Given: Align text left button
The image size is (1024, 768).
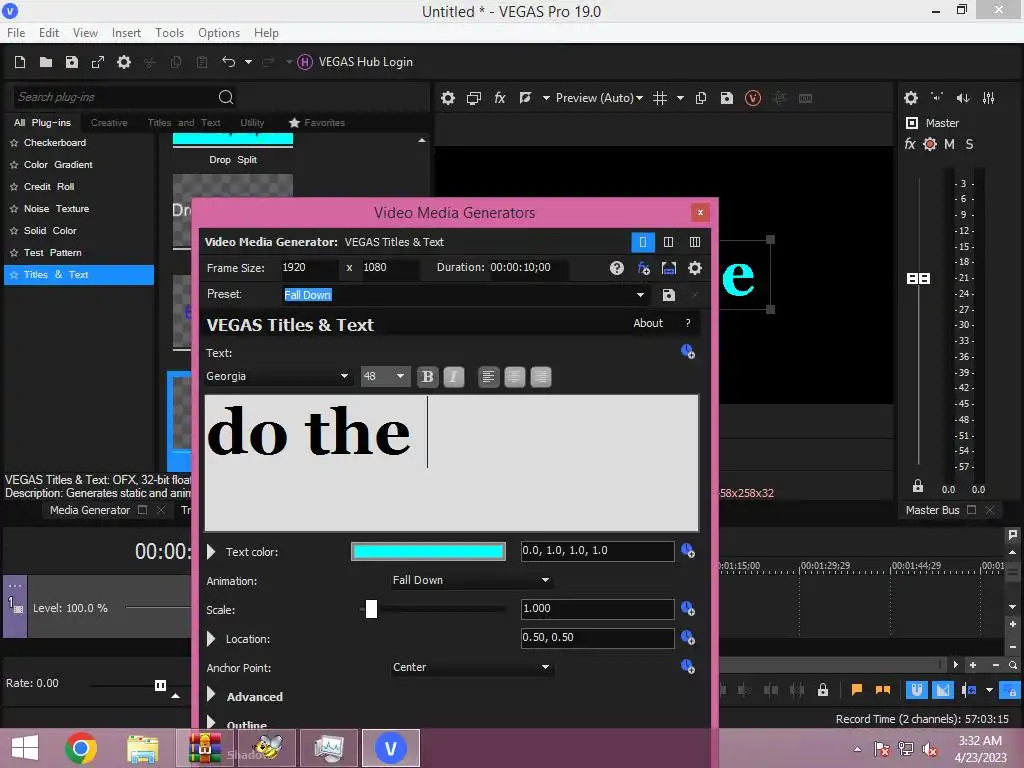Looking at the screenshot, I should pyautogui.click(x=488, y=377).
